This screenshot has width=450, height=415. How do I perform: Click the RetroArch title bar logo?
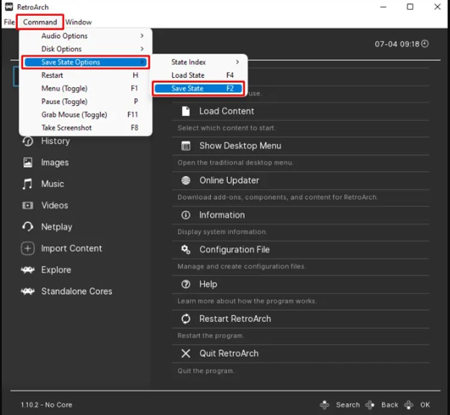(x=9, y=7)
